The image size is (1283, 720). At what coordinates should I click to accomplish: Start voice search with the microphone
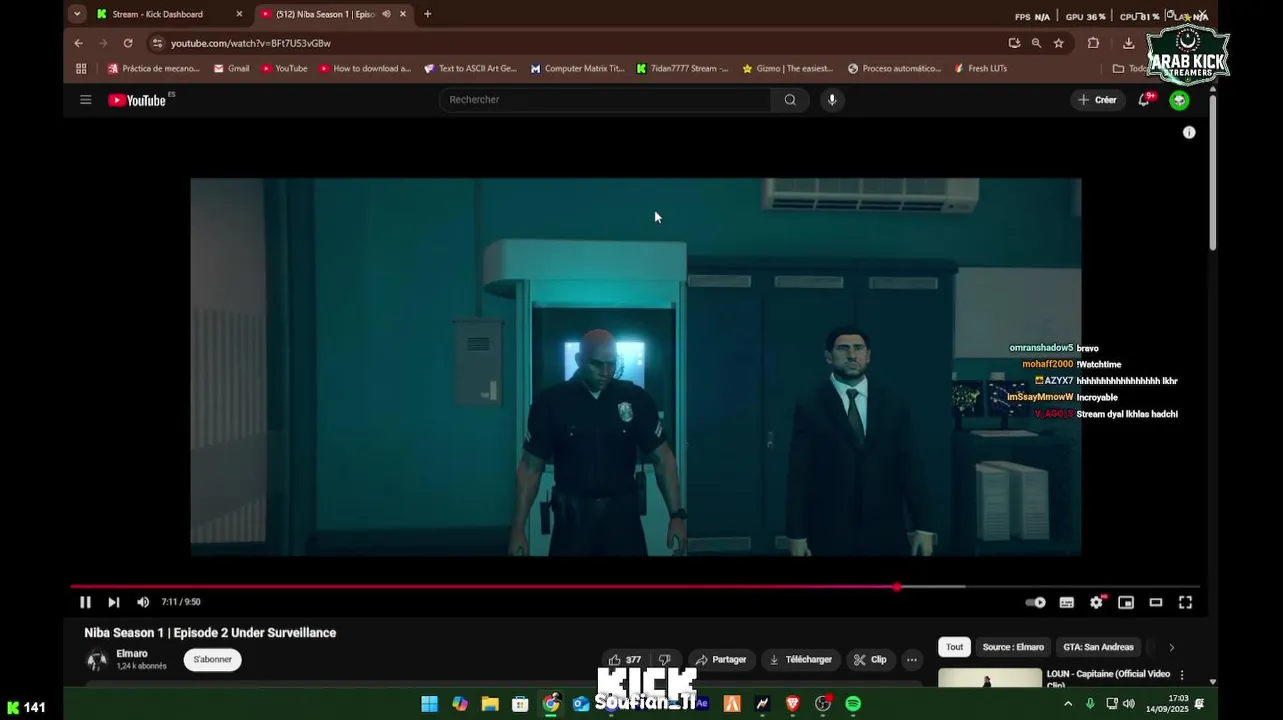pos(832,100)
